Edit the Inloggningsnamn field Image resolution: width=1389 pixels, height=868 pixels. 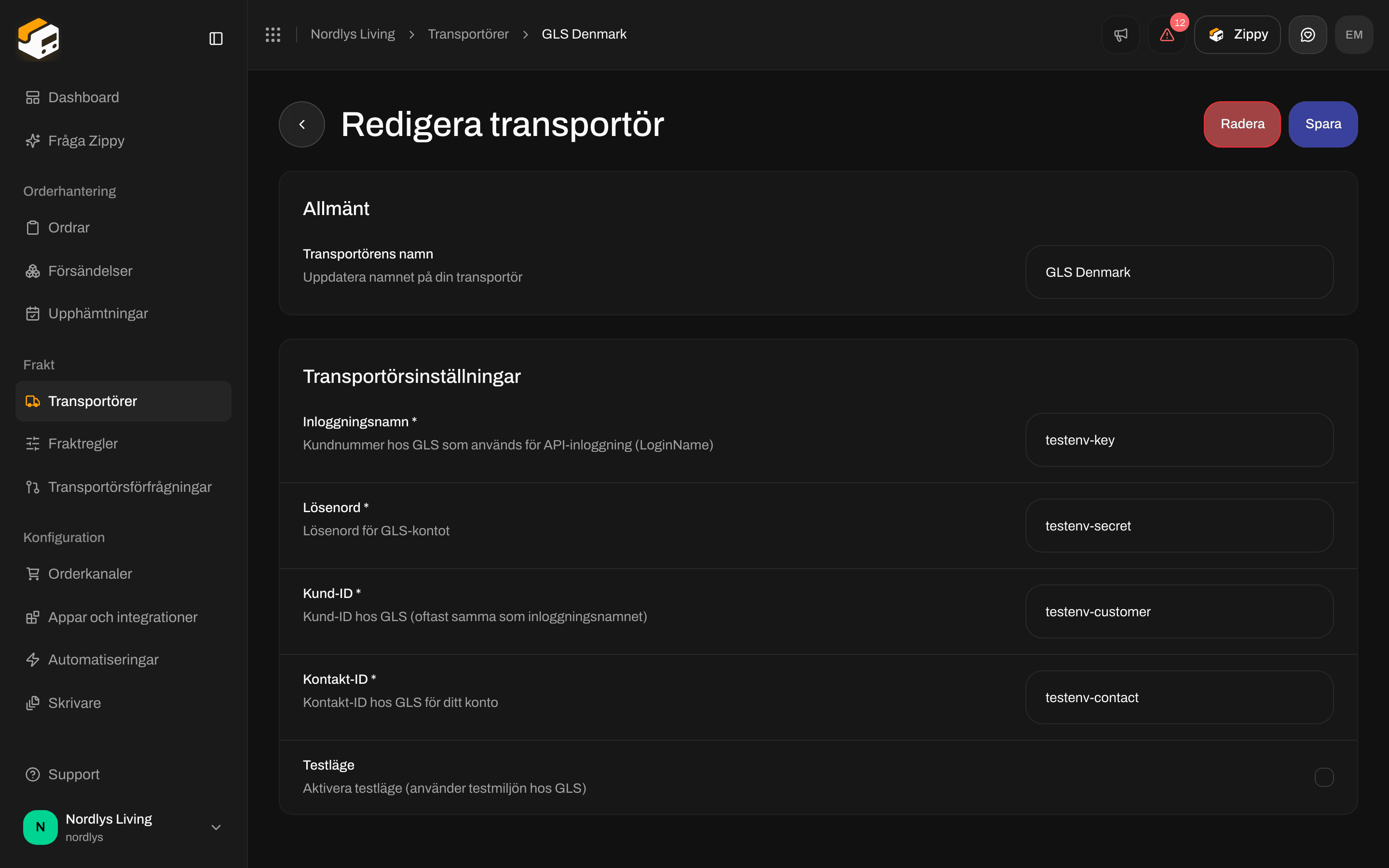1179,440
